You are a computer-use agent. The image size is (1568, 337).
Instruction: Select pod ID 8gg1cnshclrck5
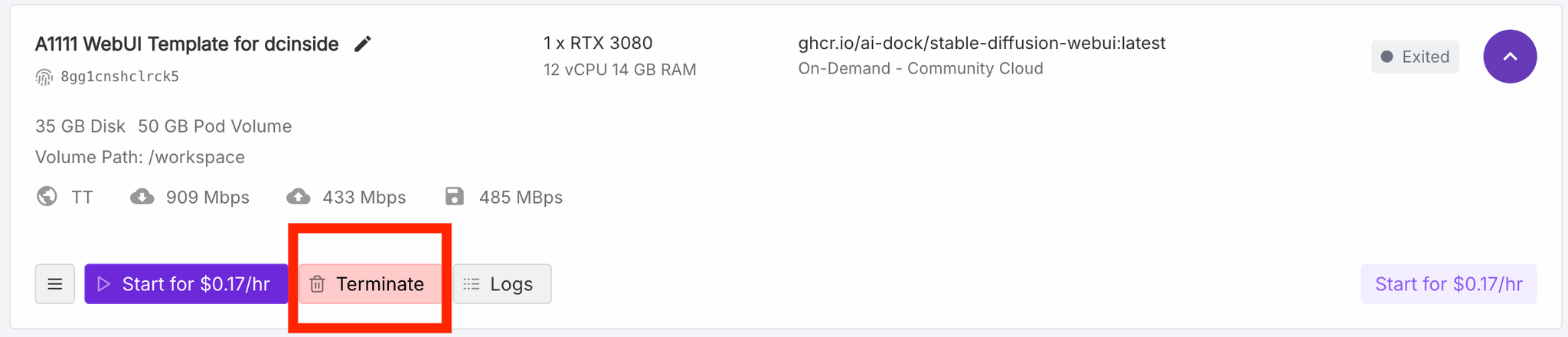120,77
